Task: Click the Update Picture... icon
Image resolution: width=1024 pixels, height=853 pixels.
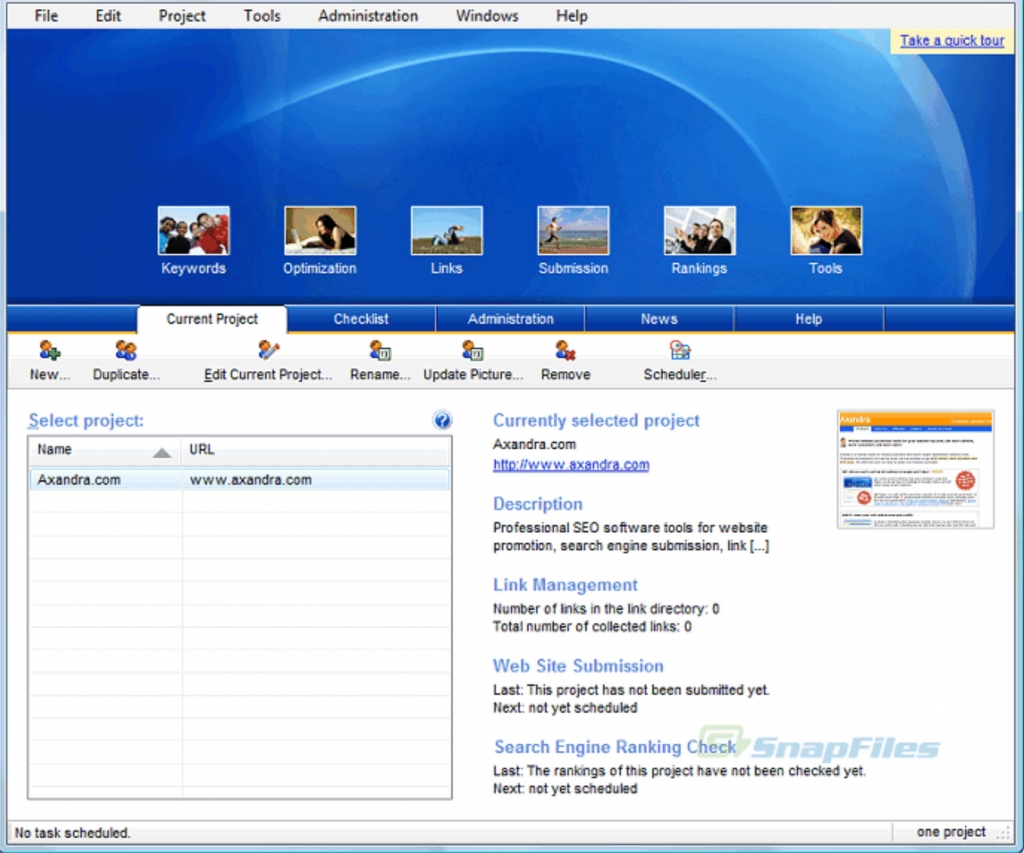Action: coord(473,351)
